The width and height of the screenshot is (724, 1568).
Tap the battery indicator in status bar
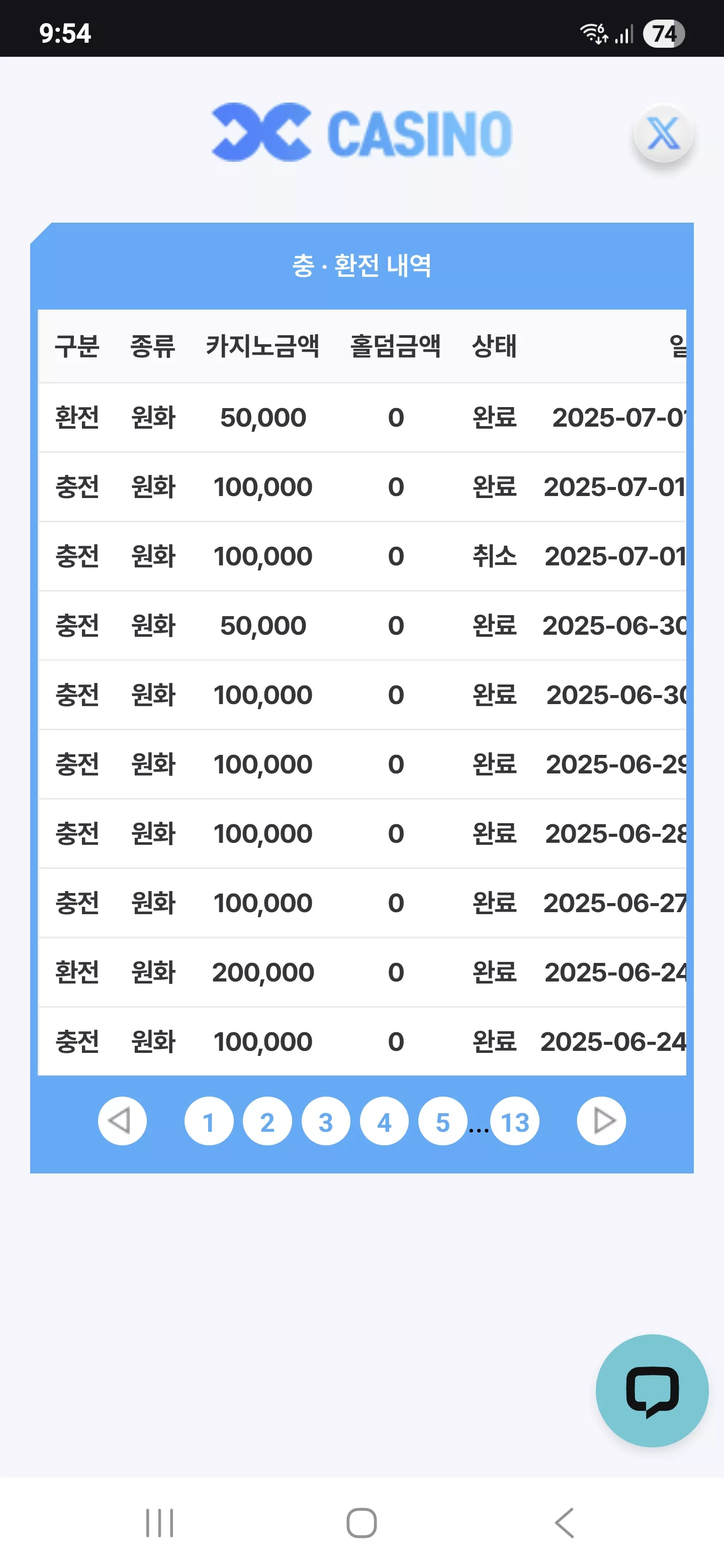point(664,34)
